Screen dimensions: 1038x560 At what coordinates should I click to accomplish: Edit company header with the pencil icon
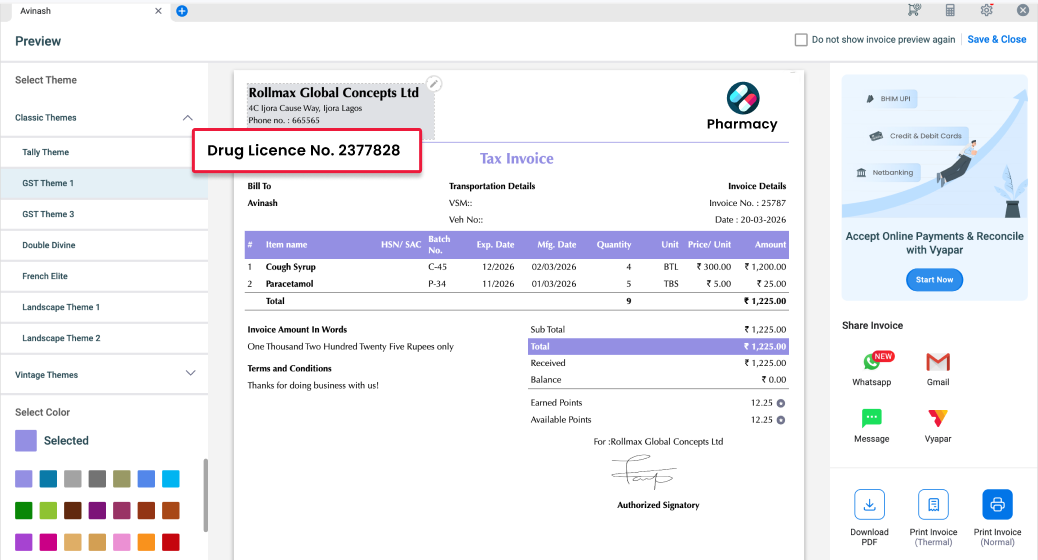point(434,83)
